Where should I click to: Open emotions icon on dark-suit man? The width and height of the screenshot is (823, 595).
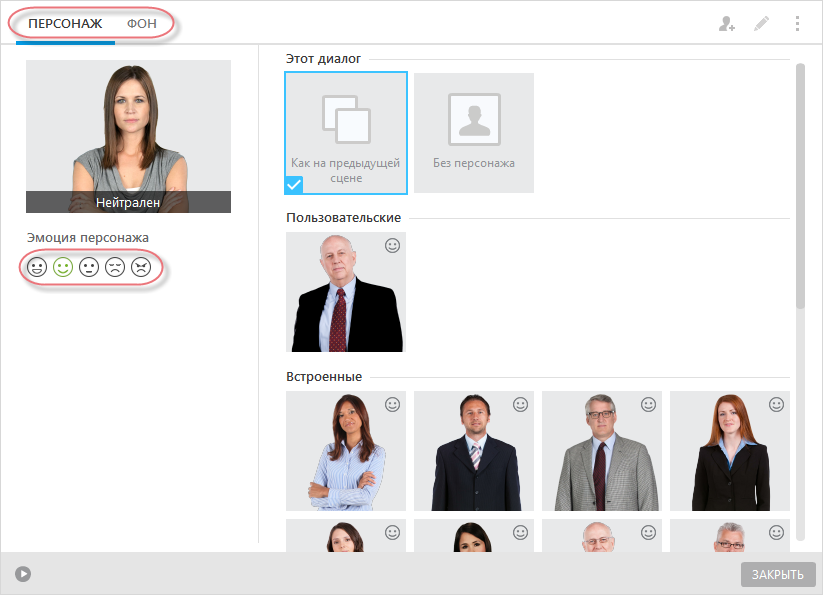521,405
